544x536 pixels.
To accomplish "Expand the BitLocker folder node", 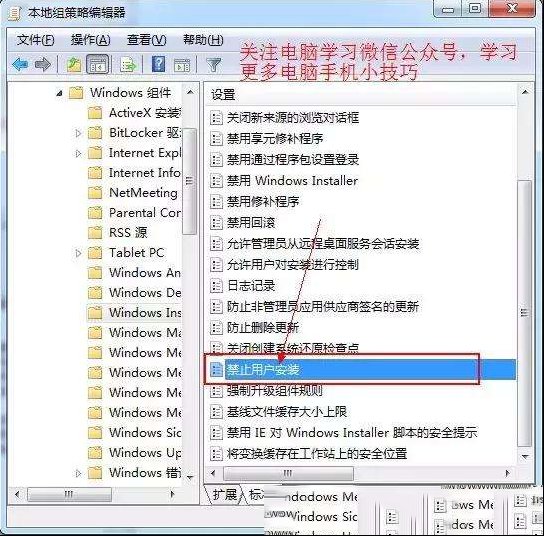I will click(x=78, y=133).
